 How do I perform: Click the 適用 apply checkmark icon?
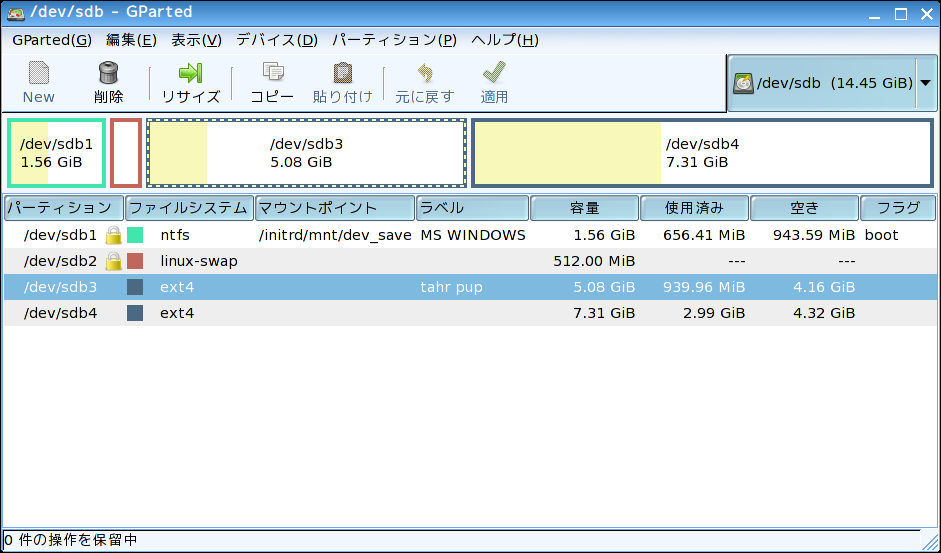pos(494,73)
